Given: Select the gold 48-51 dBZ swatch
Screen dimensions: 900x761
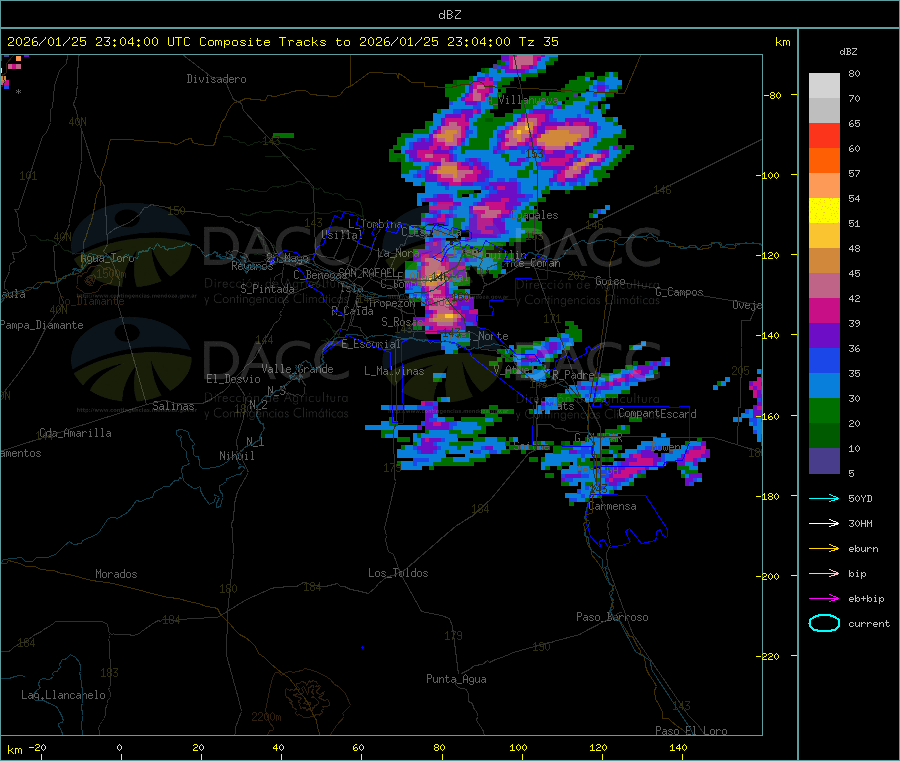Looking at the screenshot, I should coord(824,236).
